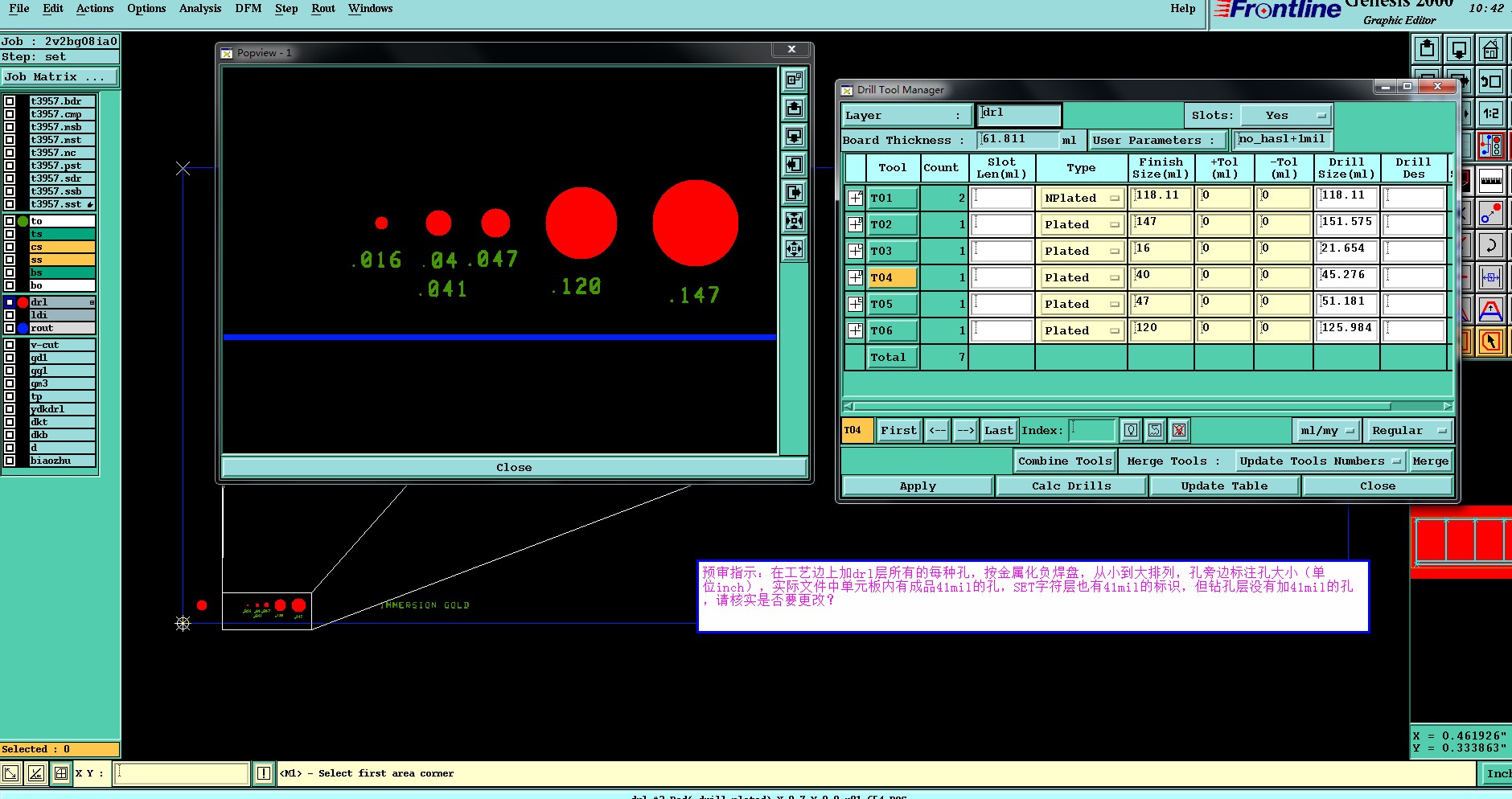1512x799 pixels.
Task: Click the locate tool icon beside Index field
Action: 1131,430
